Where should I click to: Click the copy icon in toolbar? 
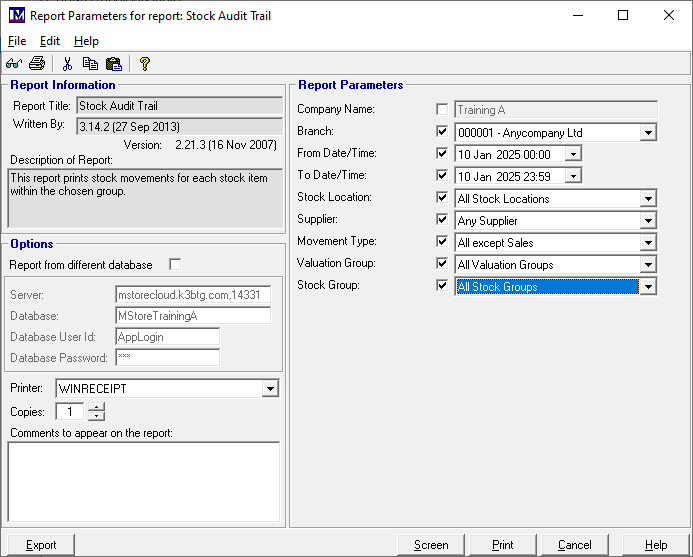pos(90,64)
